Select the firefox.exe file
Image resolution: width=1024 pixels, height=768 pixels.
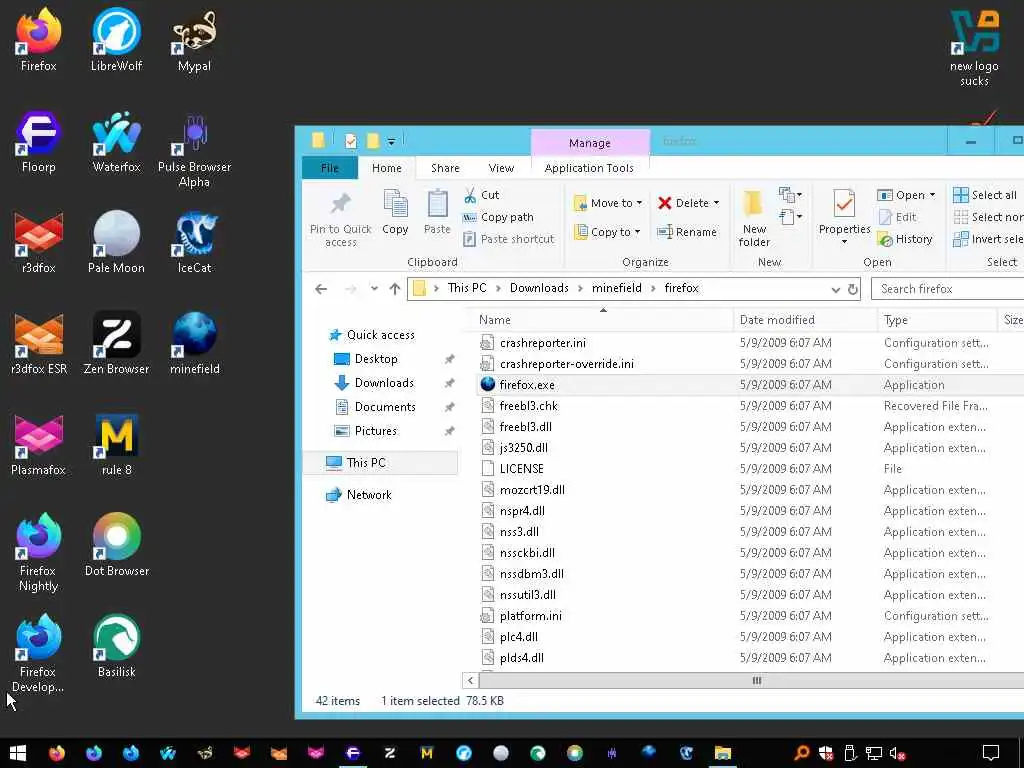point(526,385)
